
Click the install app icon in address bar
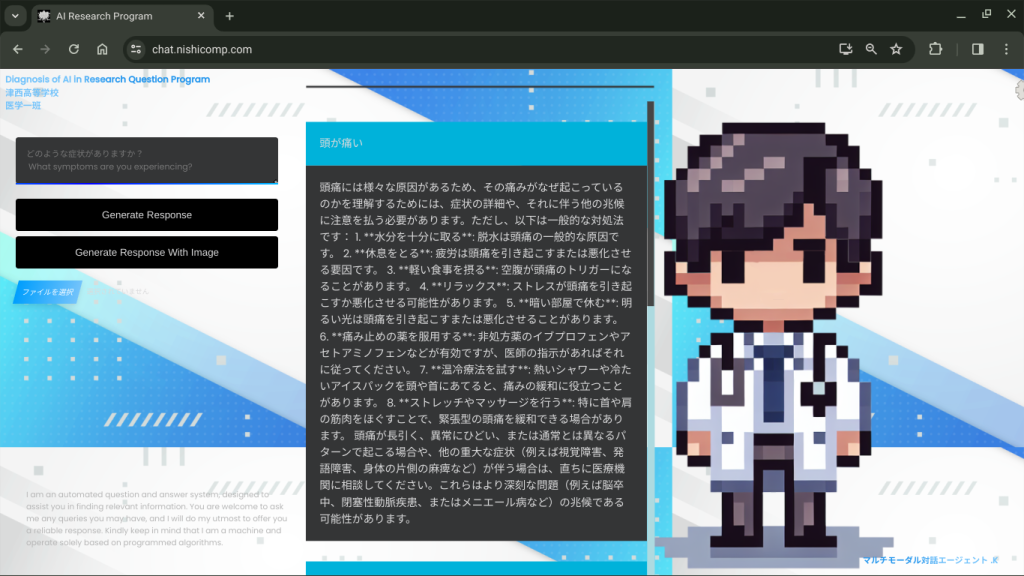846,49
